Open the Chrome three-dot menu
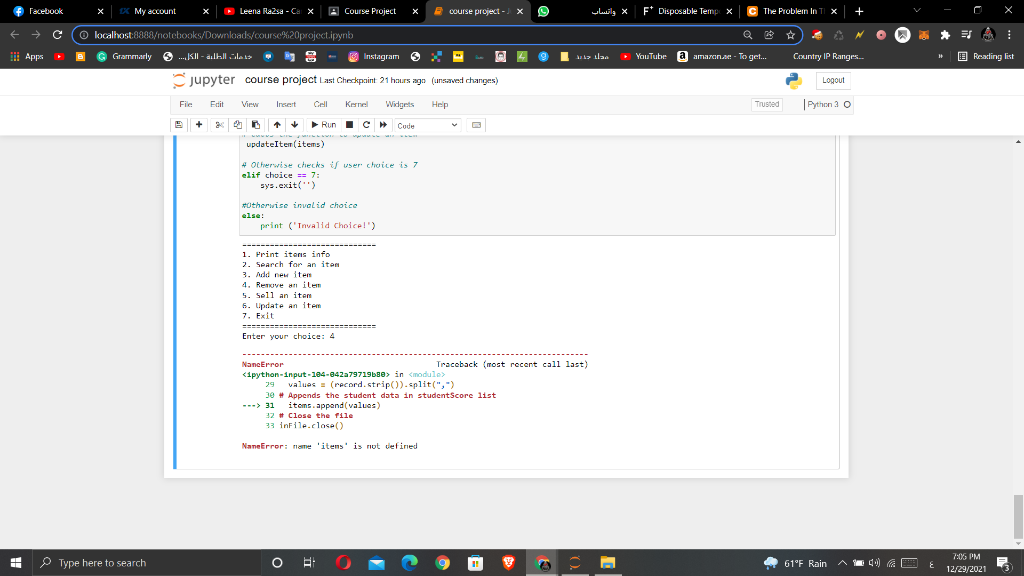The height and width of the screenshot is (576, 1024). [1009, 35]
